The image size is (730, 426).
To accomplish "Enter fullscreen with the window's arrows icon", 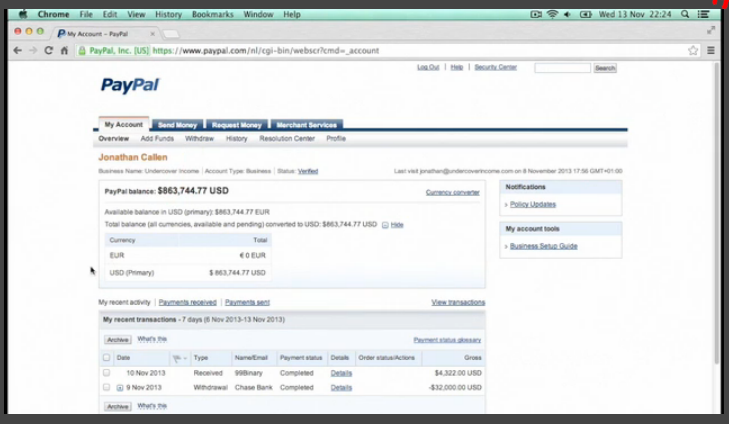I will 711,30.
